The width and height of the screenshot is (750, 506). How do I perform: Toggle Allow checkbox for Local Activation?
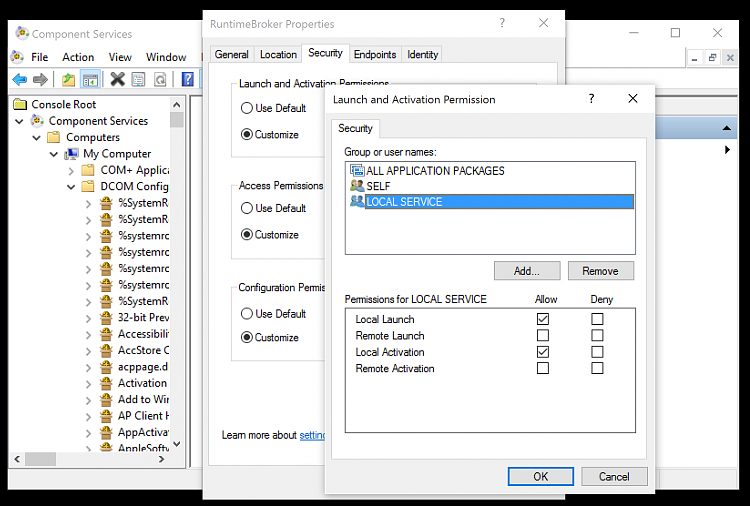click(542, 352)
